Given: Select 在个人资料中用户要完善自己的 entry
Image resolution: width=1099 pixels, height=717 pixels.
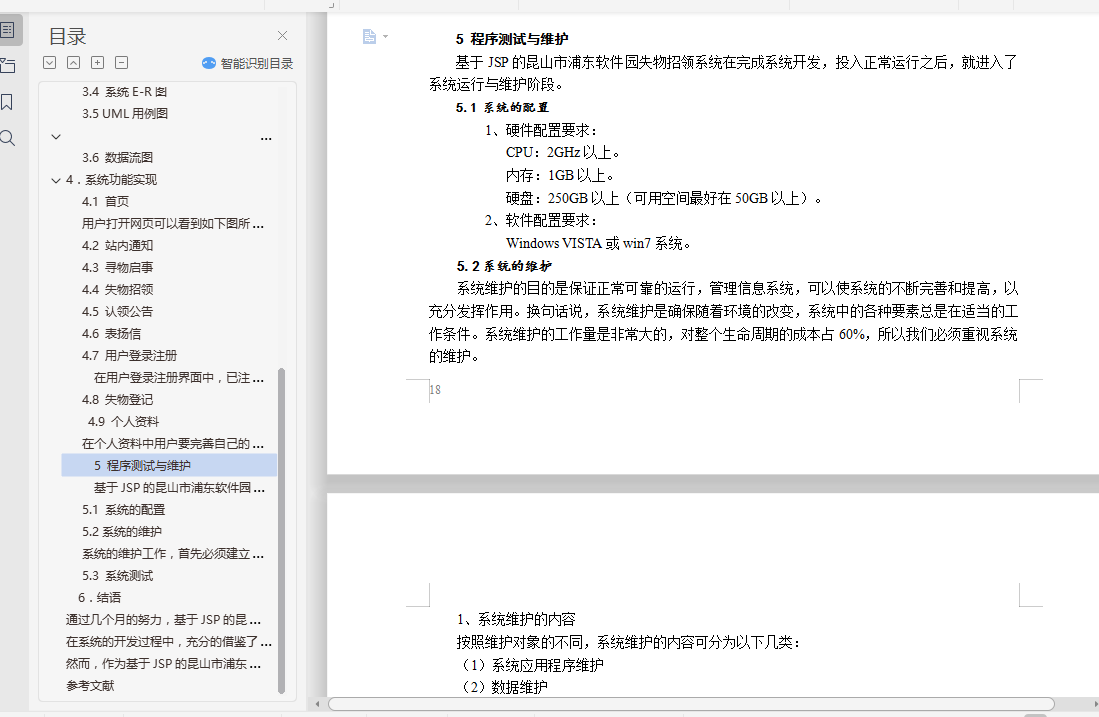Looking at the screenshot, I should pyautogui.click(x=172, y=444).
